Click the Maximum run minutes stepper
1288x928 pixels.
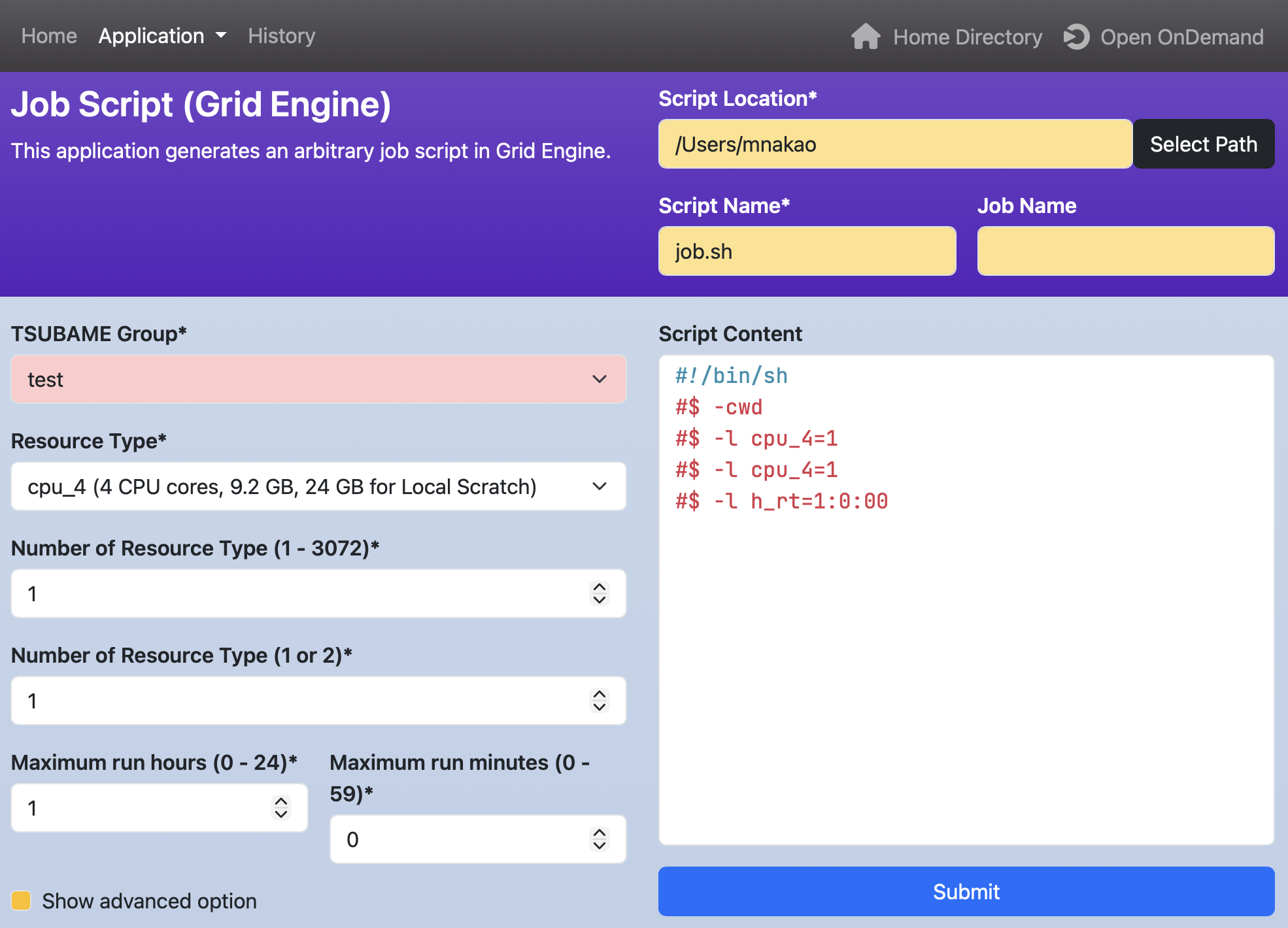tap(600, 839)
